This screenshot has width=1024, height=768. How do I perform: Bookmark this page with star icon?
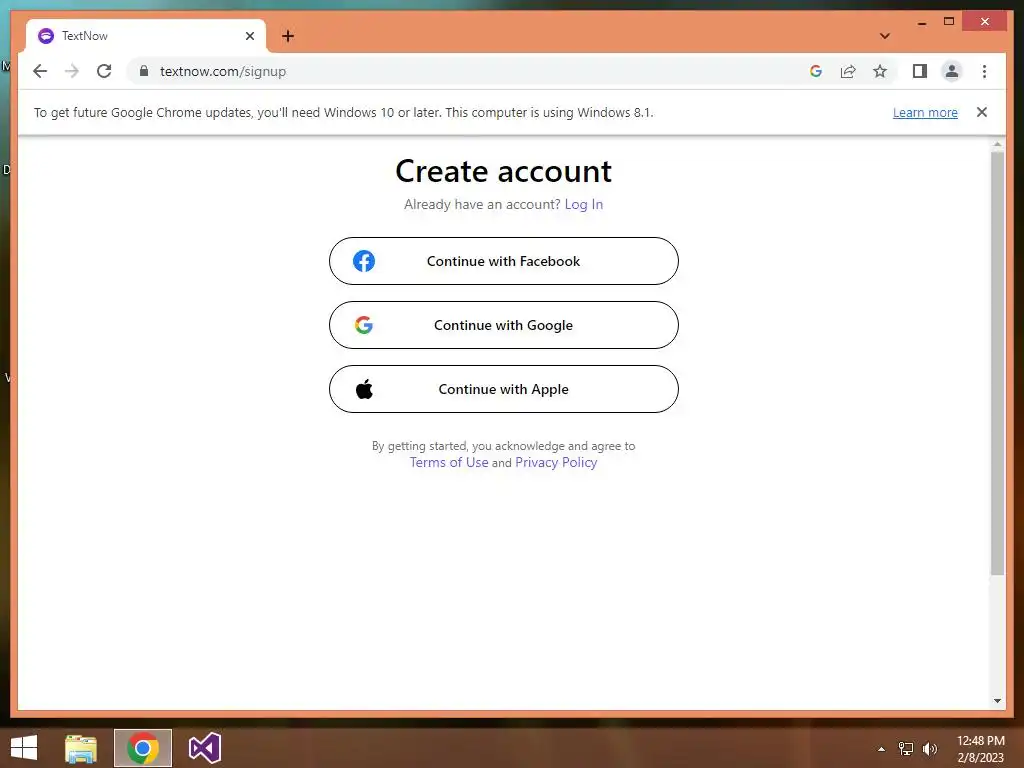[x=880, y=71]
